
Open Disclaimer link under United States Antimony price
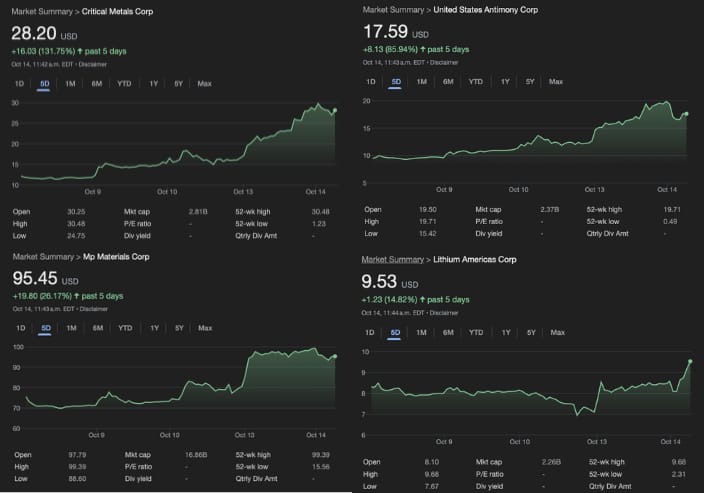click(x=444, y=62)
